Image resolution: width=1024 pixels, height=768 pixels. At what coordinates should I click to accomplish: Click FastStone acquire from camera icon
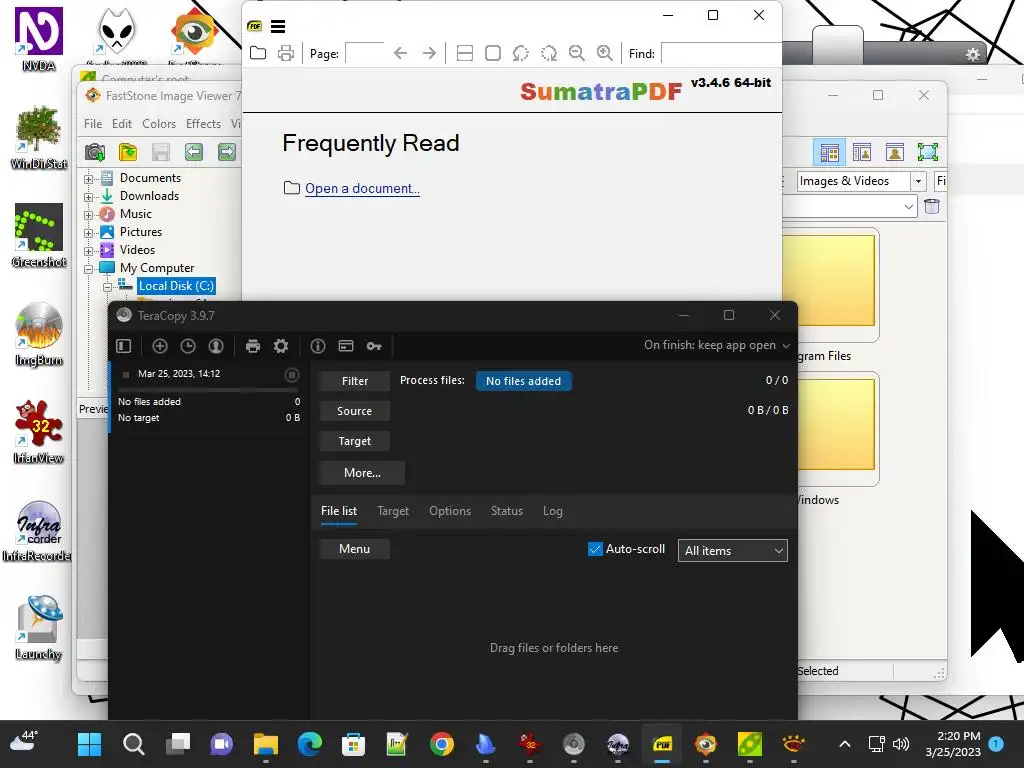pyautogui.click(x=95, y=152)
